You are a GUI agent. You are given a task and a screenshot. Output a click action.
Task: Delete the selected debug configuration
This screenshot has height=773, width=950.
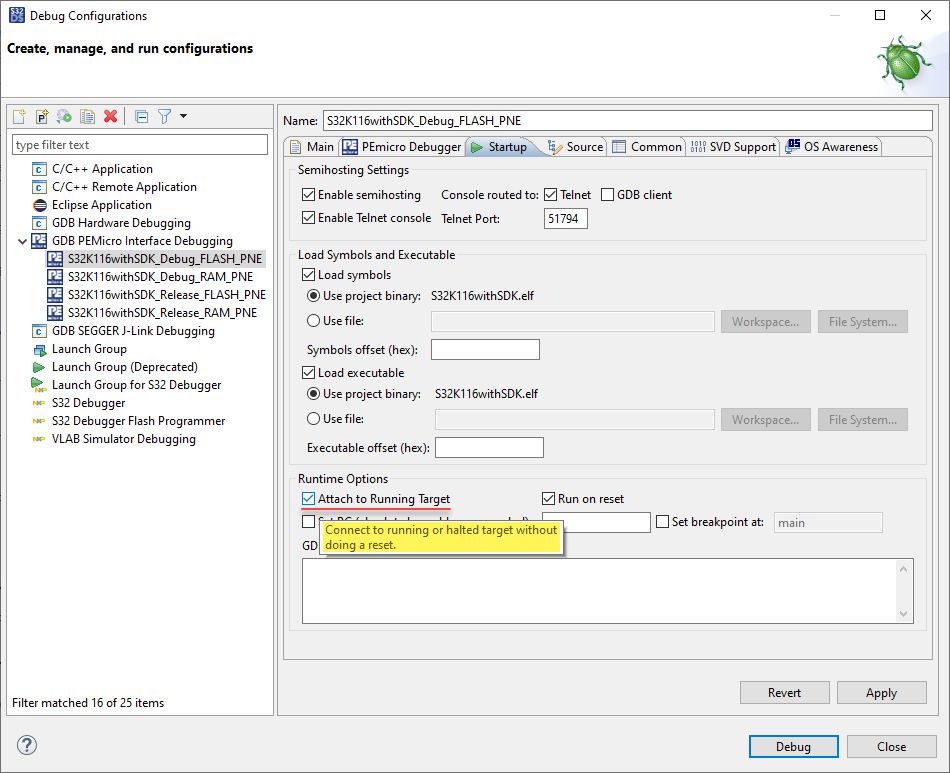[x=110, y=116]
